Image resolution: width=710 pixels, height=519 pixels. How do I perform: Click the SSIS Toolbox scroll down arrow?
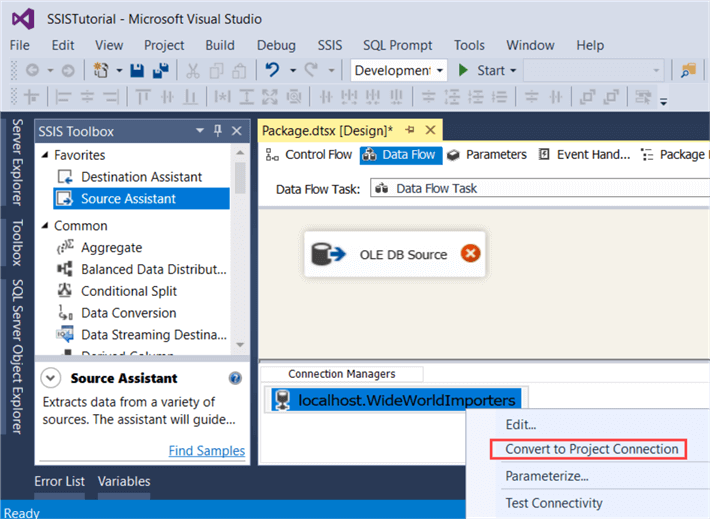point(240,345)
